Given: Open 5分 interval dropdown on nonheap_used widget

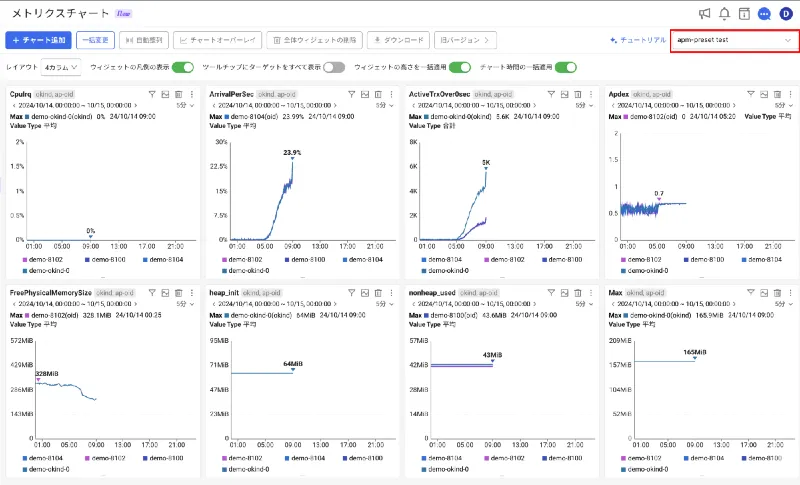Looking at the screenshot, I should (x=585, y=304).
